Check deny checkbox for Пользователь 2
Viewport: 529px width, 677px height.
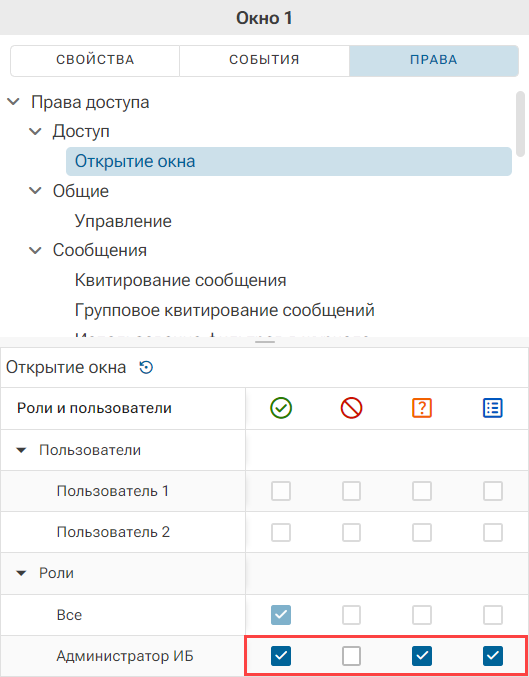point(352,532)
